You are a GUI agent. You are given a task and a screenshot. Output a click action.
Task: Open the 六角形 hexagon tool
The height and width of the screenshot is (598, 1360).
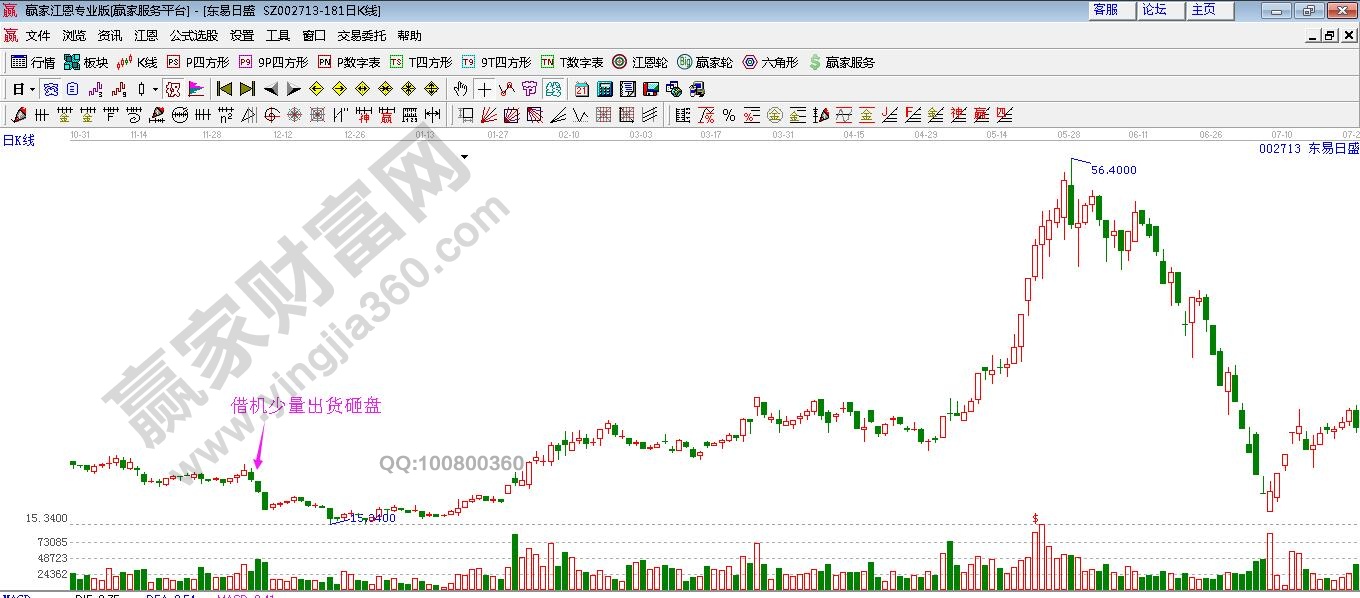(770, 62)
